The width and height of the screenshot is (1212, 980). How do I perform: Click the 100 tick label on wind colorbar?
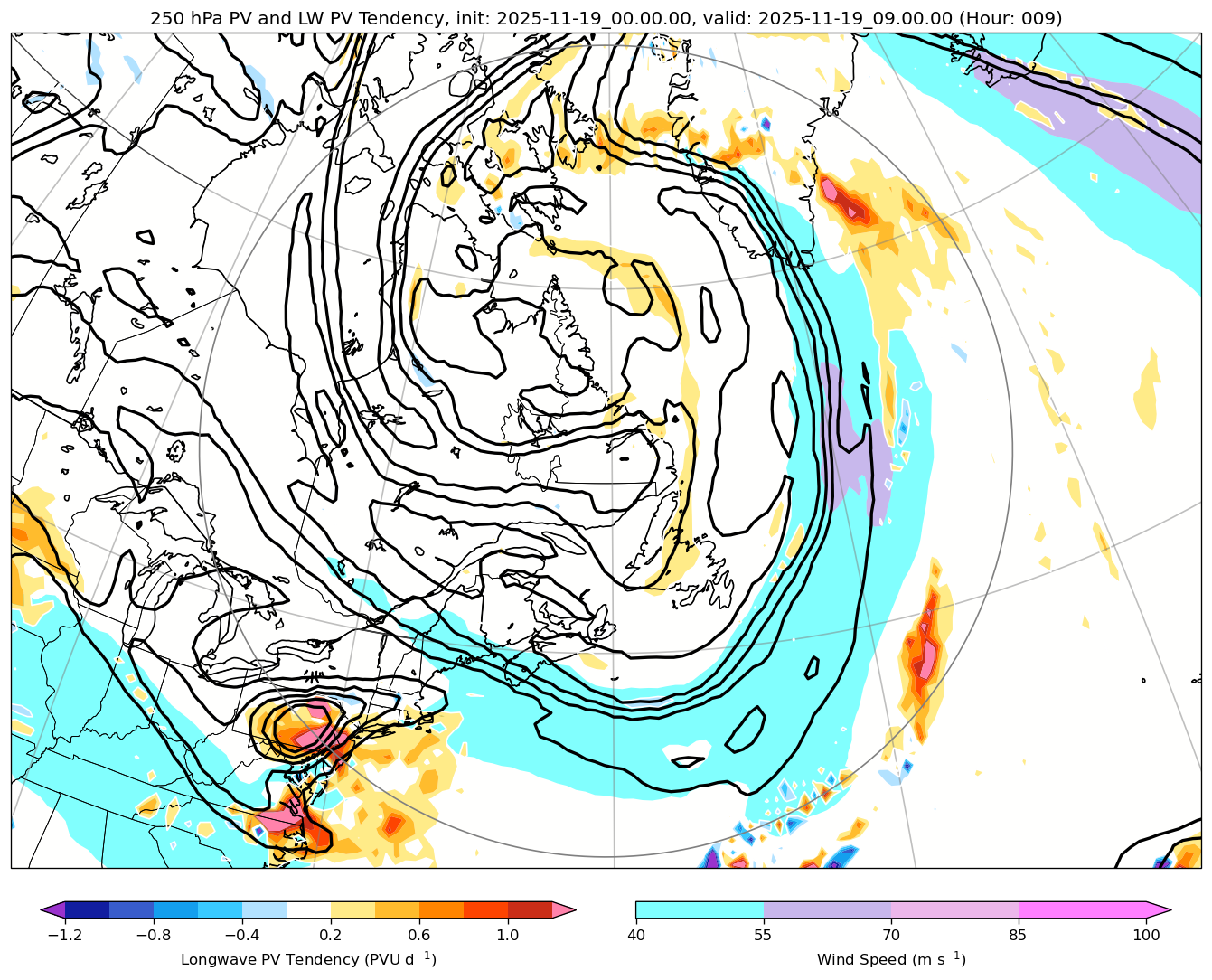pyautogui.click(x=1146, y=935)
